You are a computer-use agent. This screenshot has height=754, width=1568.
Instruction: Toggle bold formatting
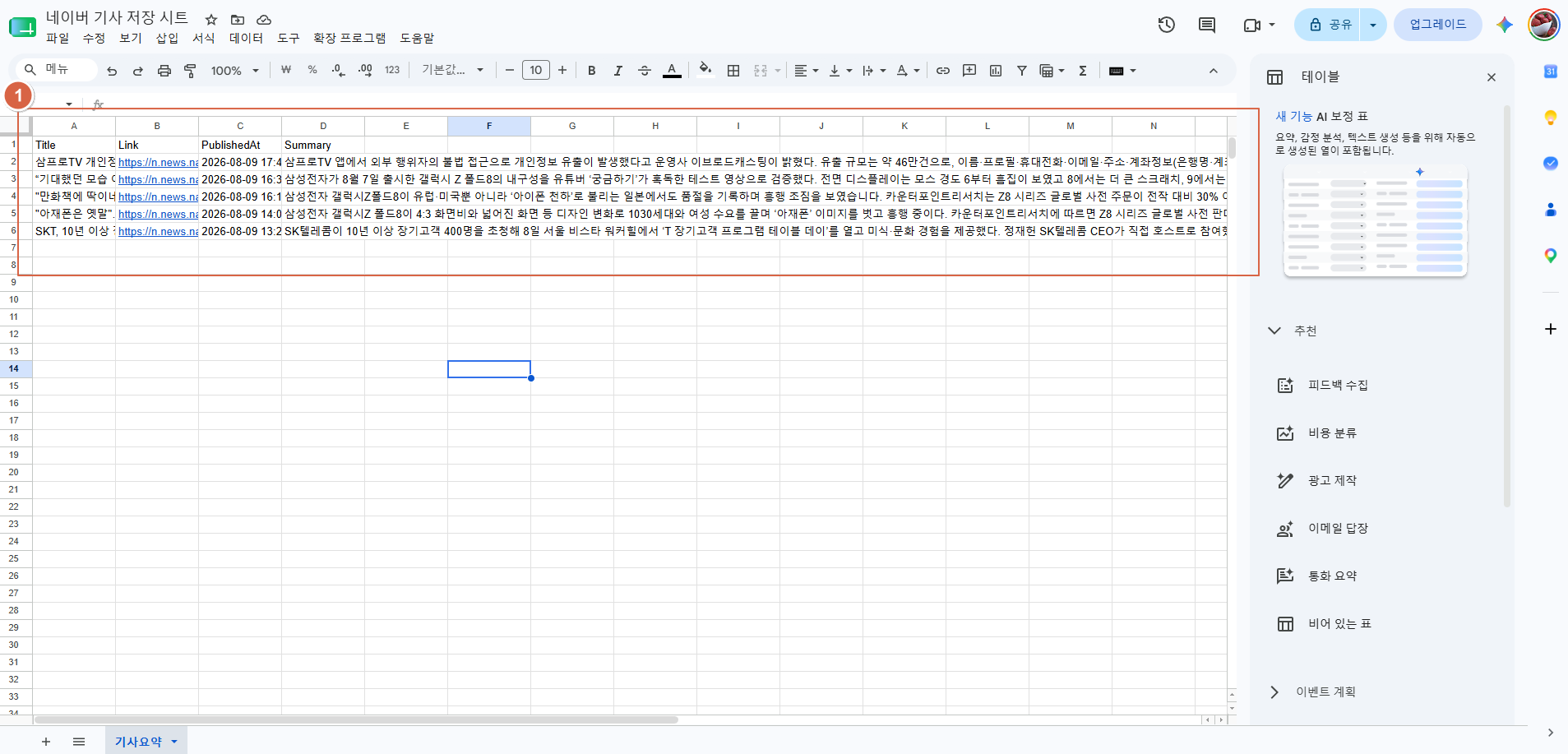tap(592, 71)
